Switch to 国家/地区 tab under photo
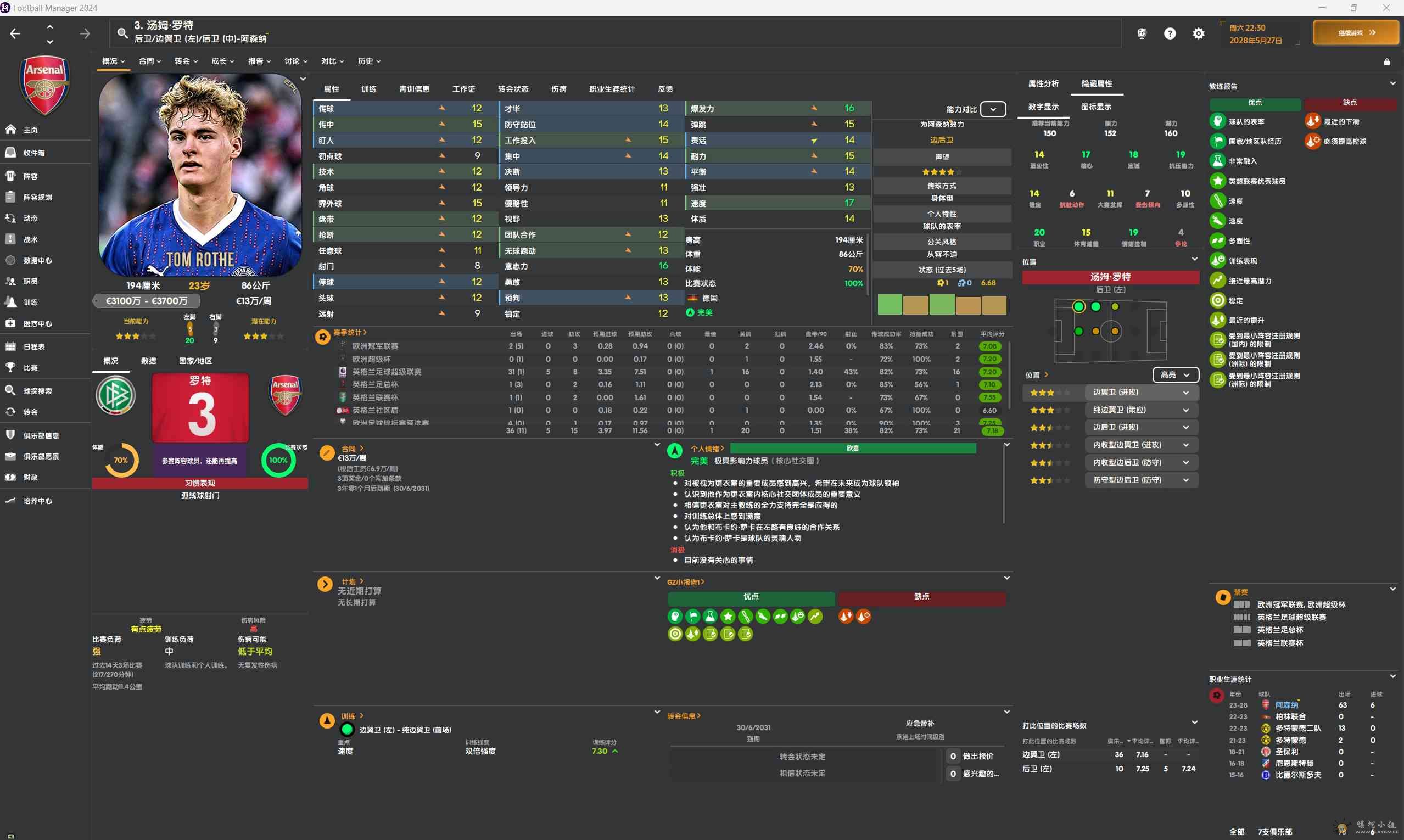Image resolution: width=1404 pixels, height=840 pixels. pos(195,361)
